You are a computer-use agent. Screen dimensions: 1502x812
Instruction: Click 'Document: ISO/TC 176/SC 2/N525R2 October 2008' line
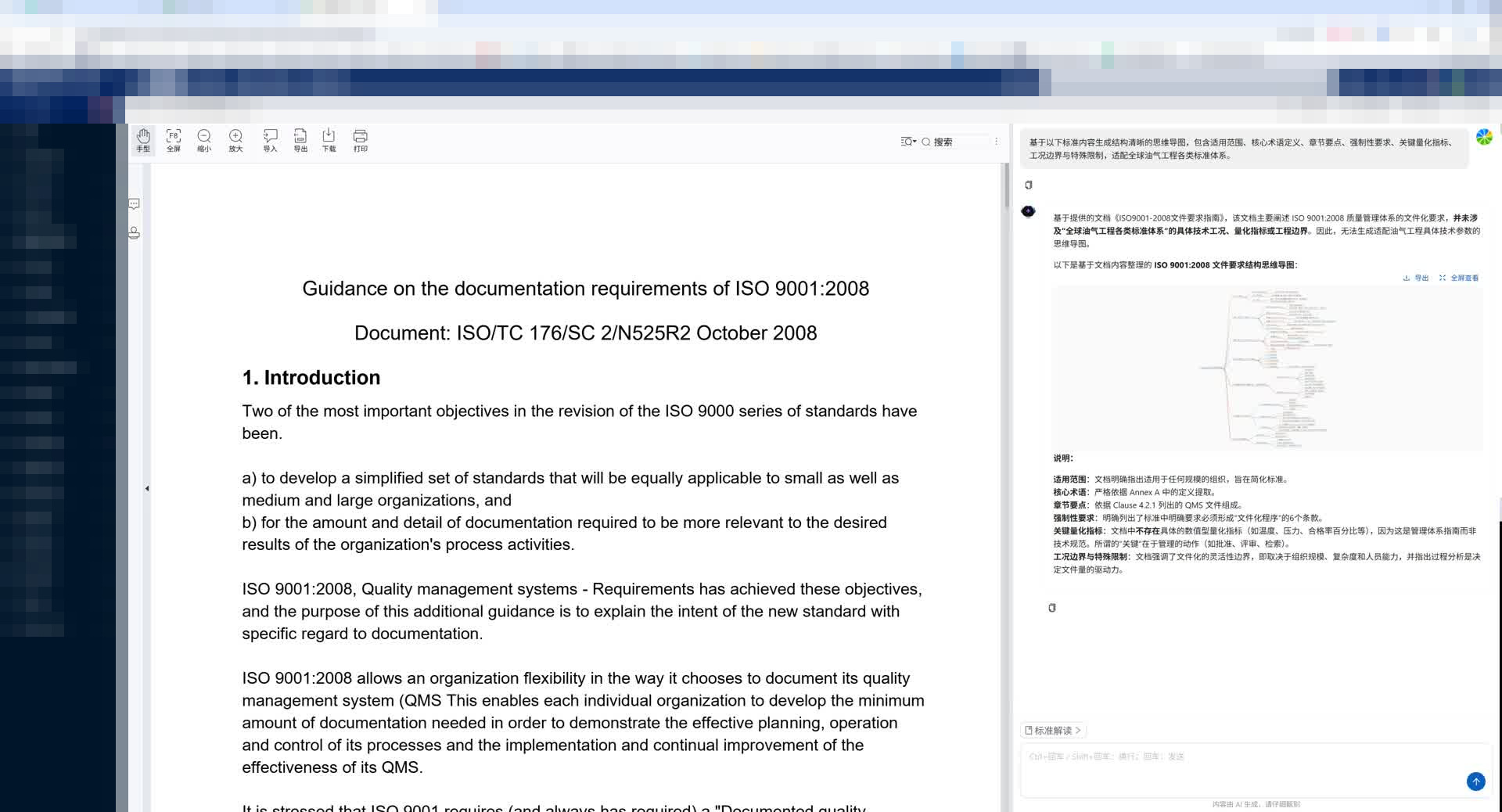tap(586, 333)
